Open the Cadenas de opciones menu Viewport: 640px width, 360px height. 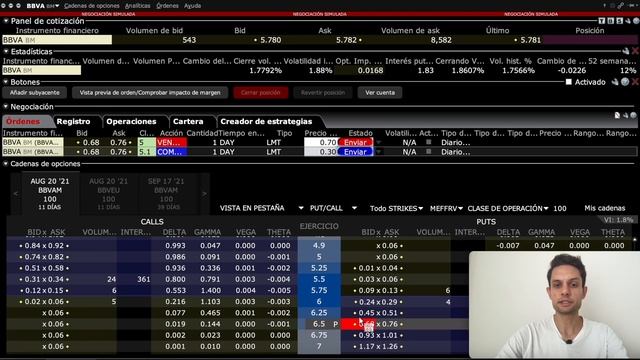click(x=92, y=6)
